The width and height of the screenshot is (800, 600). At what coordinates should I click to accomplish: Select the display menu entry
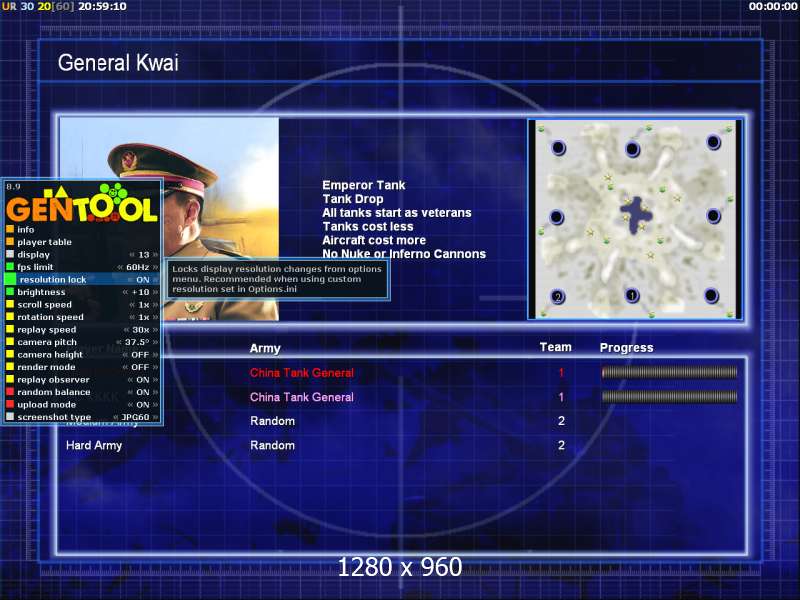tap(33, 255)
